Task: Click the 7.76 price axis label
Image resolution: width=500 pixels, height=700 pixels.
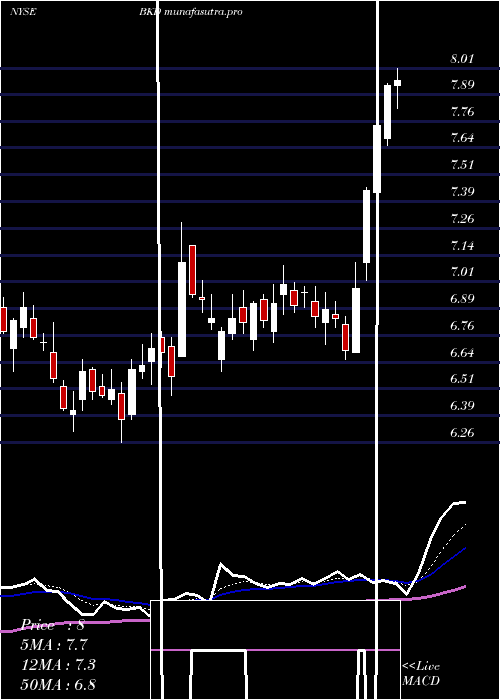Action: (462, 111)
